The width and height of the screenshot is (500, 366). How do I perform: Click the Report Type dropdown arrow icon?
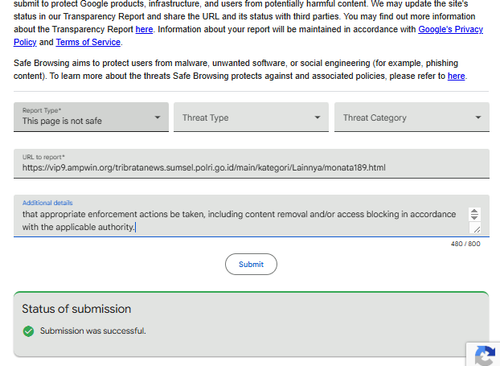157,117
